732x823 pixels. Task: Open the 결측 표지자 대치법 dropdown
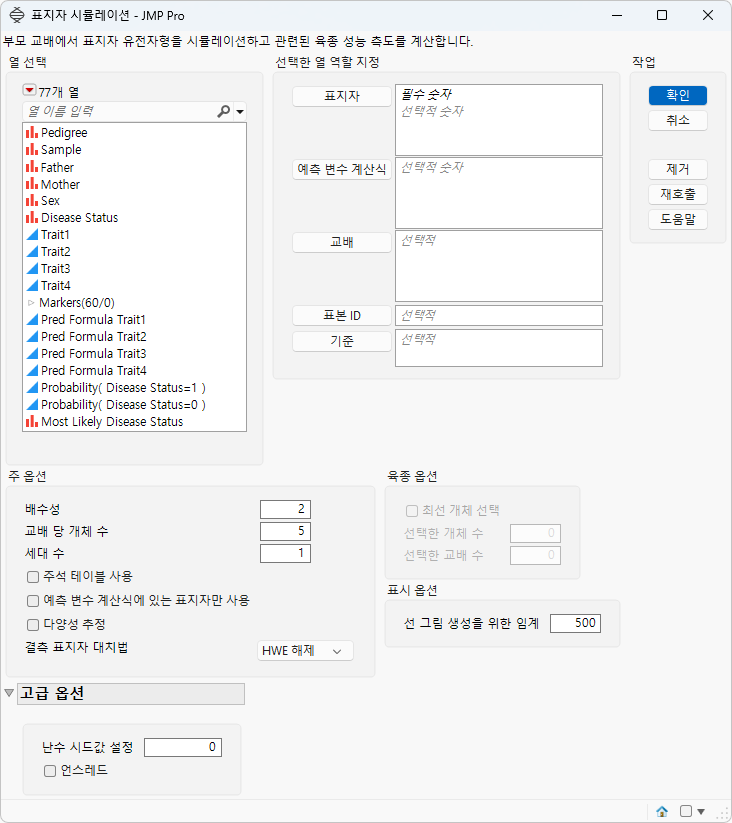[x=305, y=651]
